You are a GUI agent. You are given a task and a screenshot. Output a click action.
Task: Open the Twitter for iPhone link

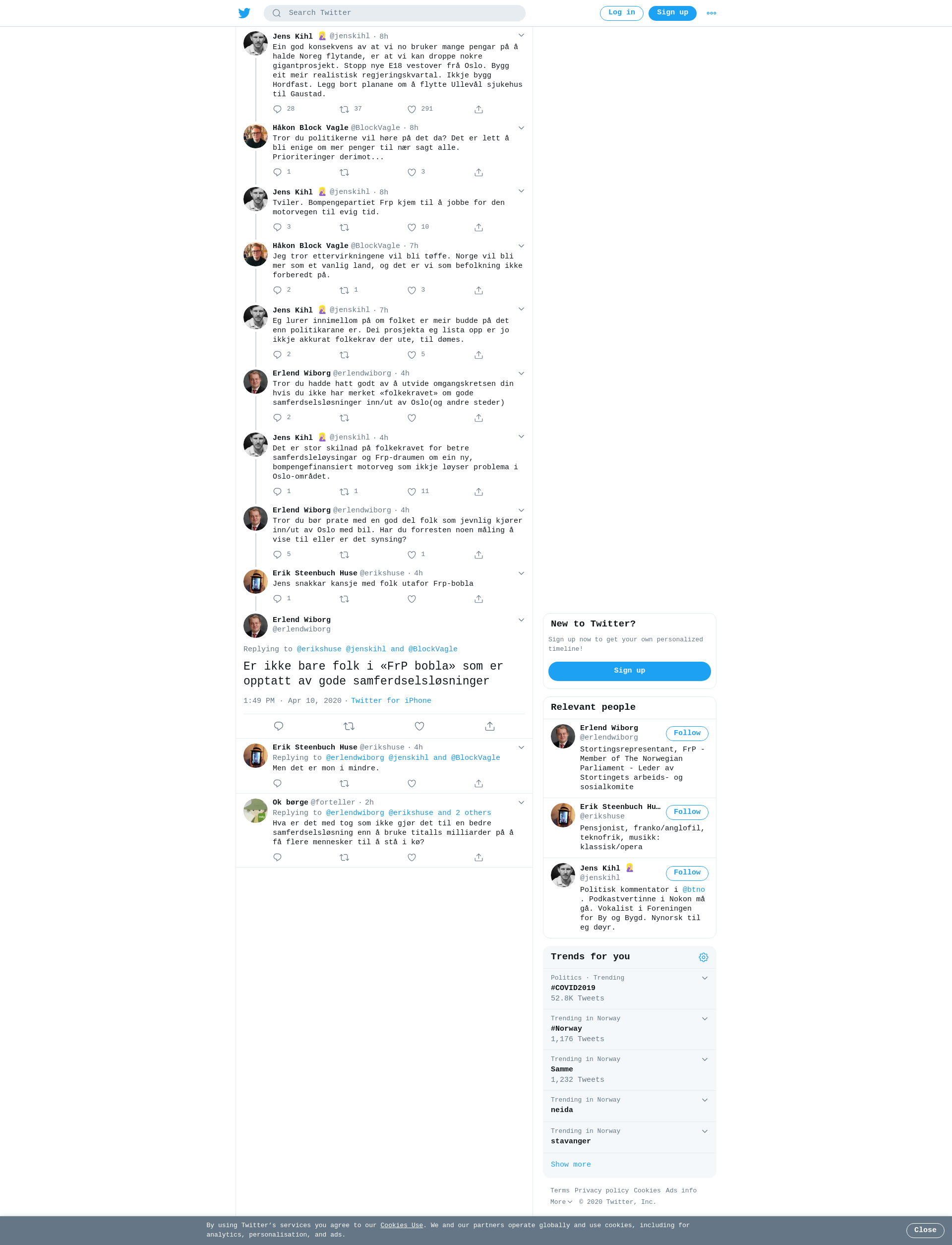(x=391, y=701)
